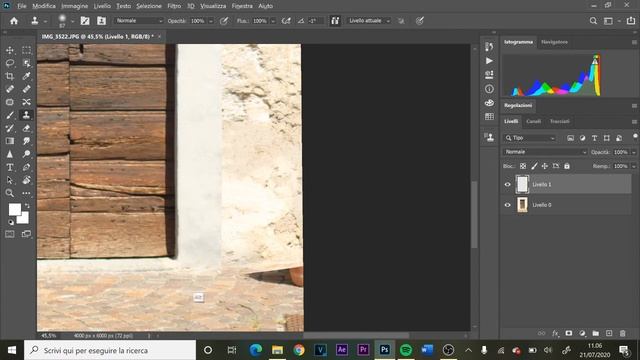Image resolution: width=640 pixels, height=360 pixels.
Task: Select the Type tool
Action: pos(10,167)
